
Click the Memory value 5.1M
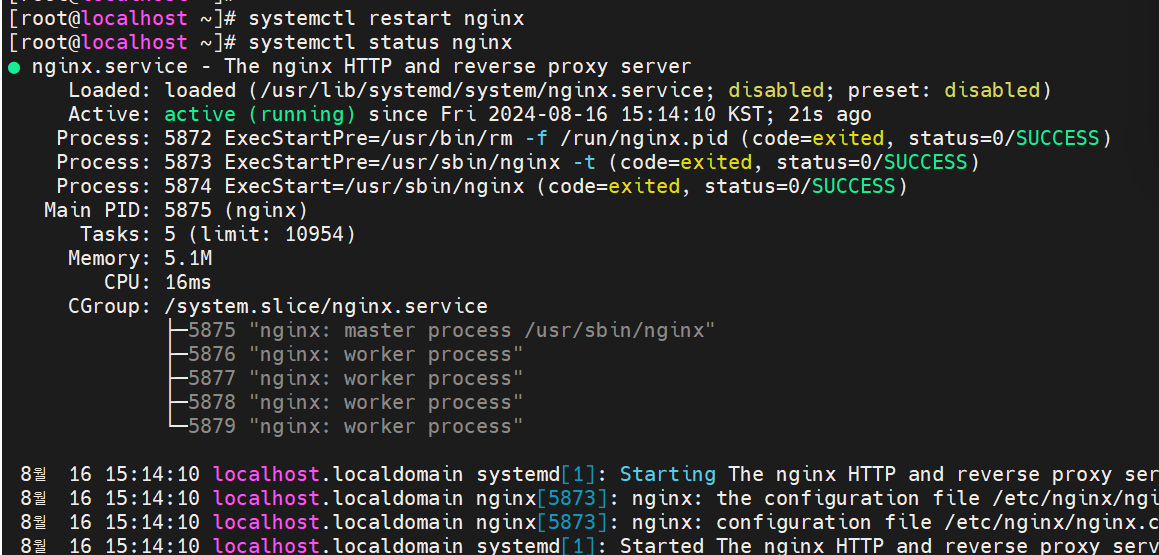point(188,259)
